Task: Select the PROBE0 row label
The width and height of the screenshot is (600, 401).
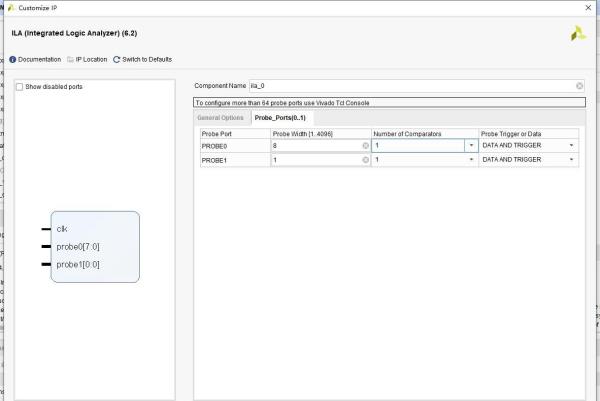Action: pyautogui.click(x=214, y=146)
